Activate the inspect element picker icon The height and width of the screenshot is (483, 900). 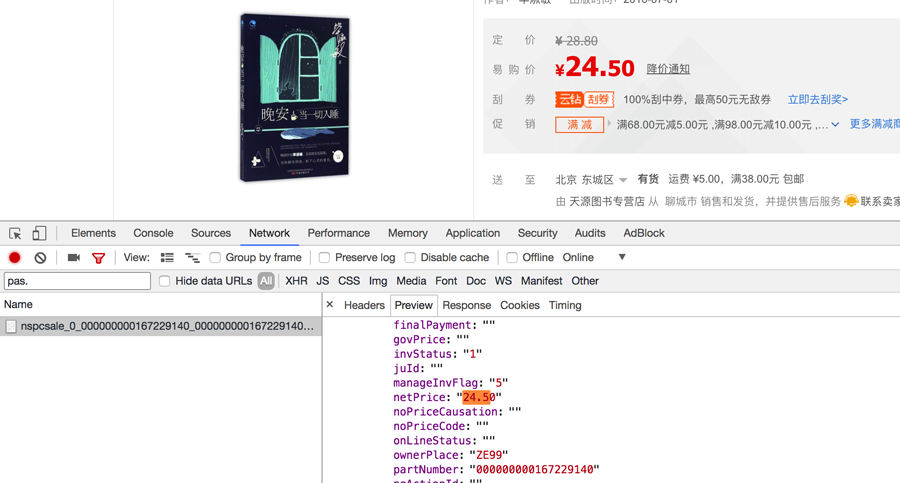(15, 233)
